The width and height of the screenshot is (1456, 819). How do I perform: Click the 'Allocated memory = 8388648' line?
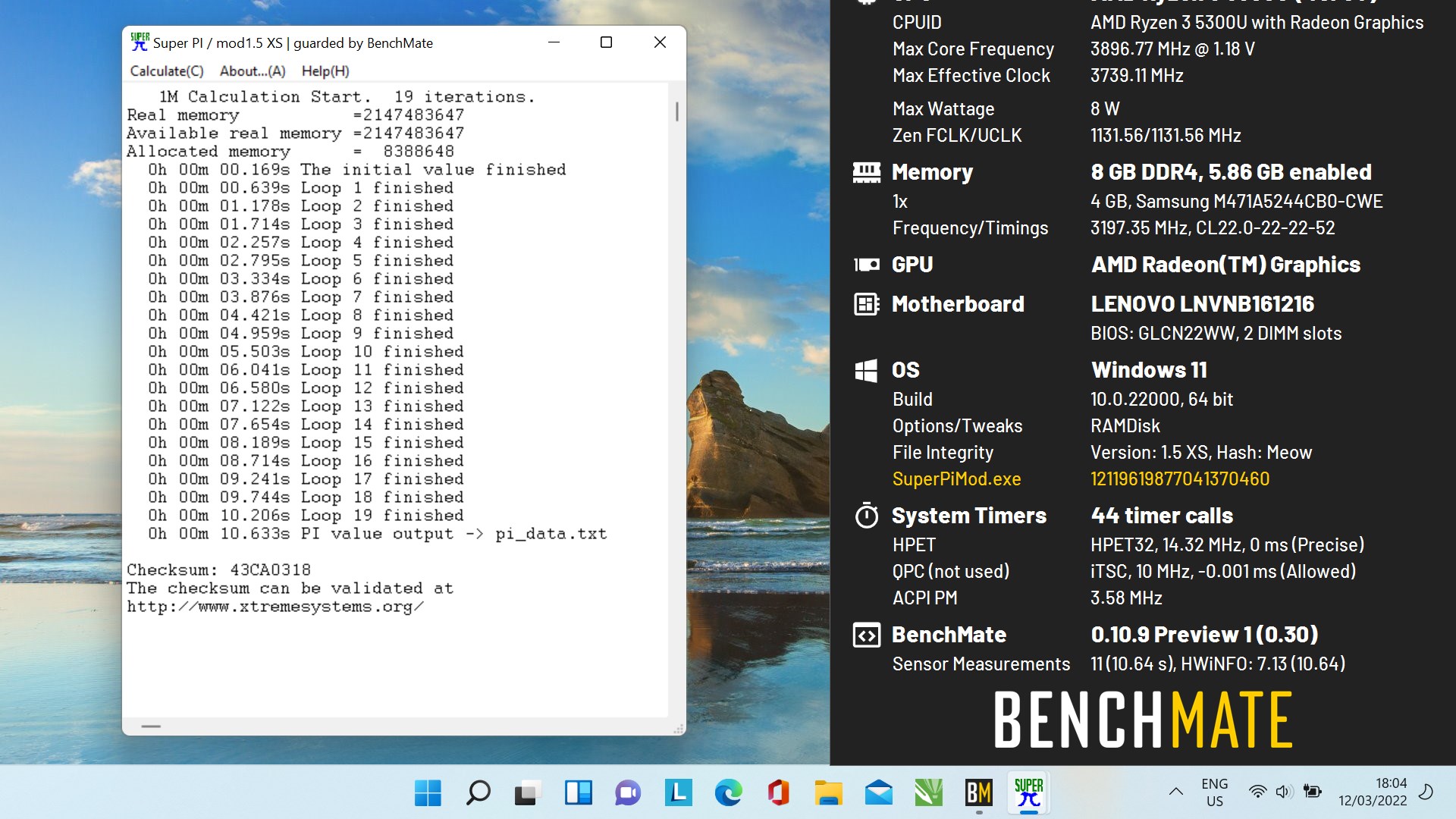pyautogui.click(x=290, y=152)
